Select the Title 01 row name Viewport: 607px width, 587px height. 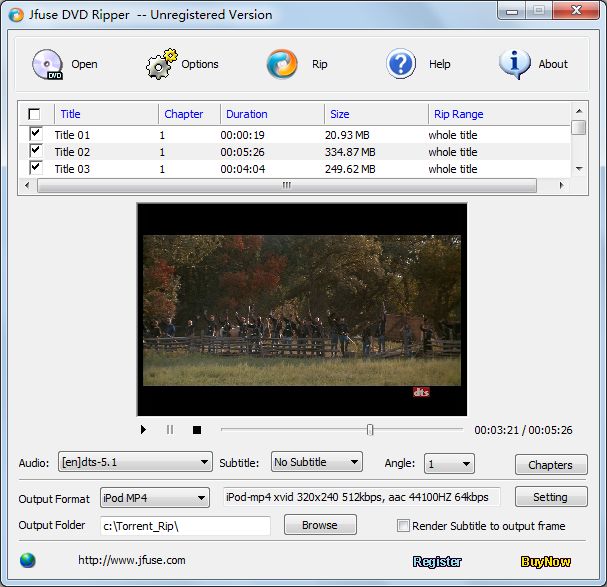pyautogui.click(x=72, y=135)
